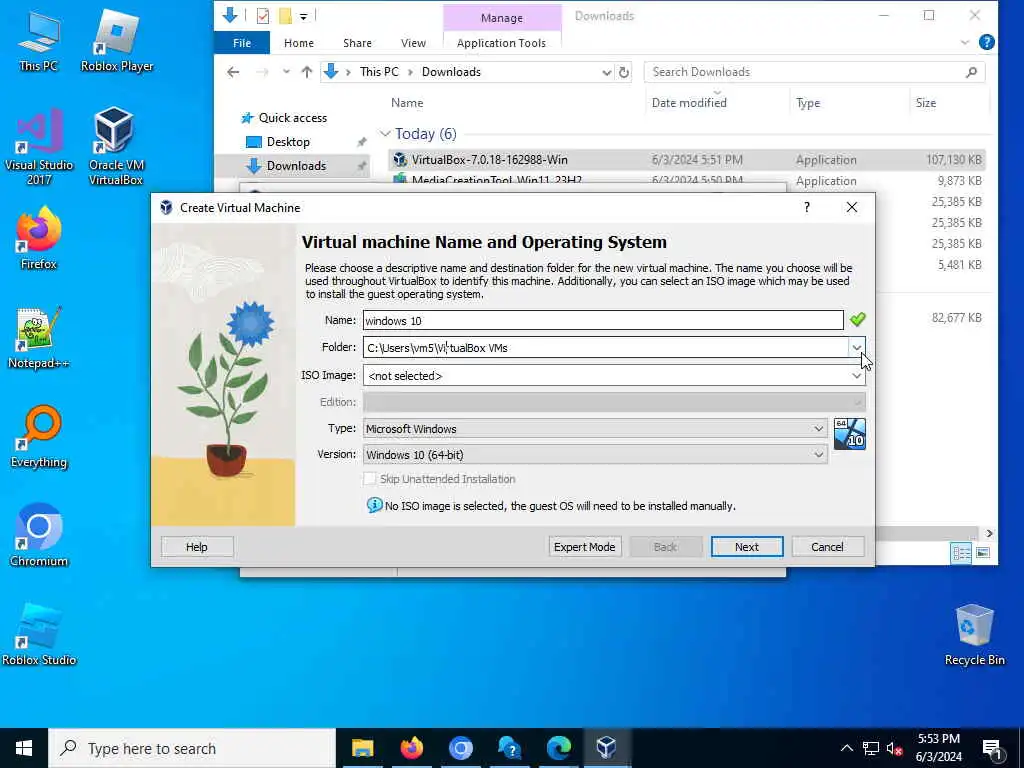Switch Explorer to details view
The height and width of the screenshot is (768, 1024).
pyautogui.click(x=961, y=553)
